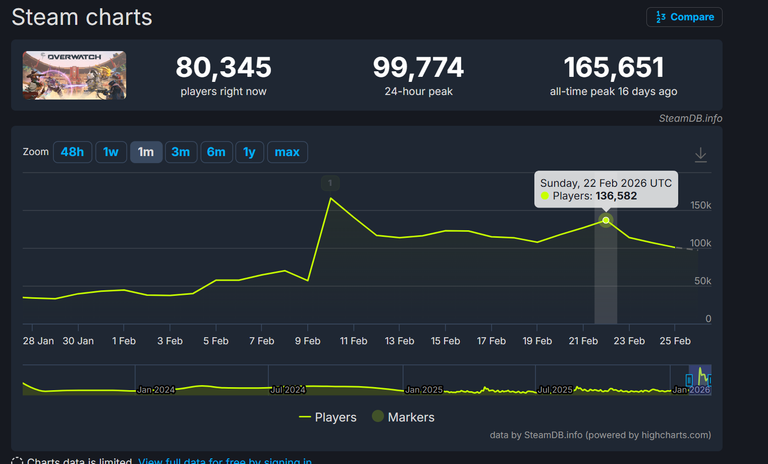Click the navigator highlighted range window
Screen dimensions: 768x464
(699, 380)
